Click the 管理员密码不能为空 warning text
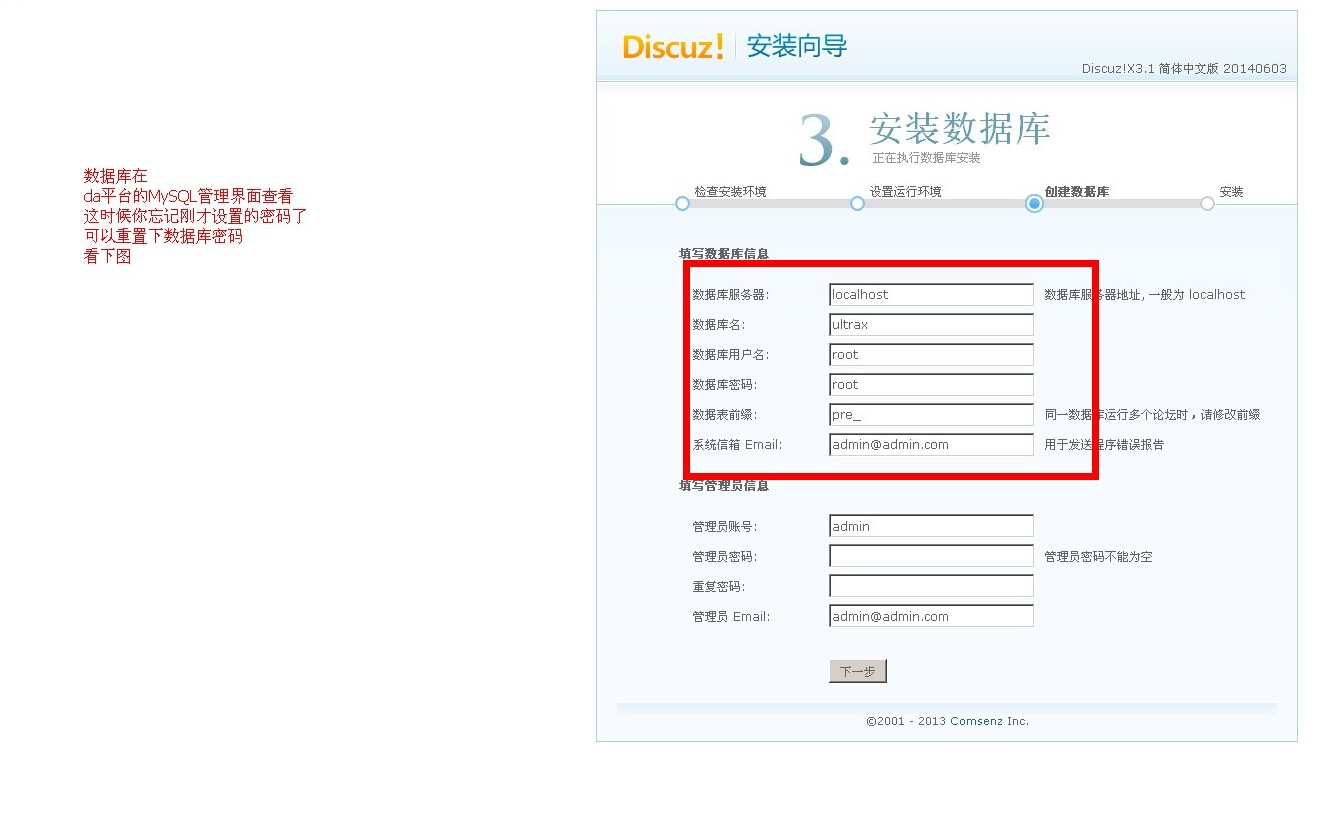The height and width of the screenshot is (814, 1336). (1098, 556)
